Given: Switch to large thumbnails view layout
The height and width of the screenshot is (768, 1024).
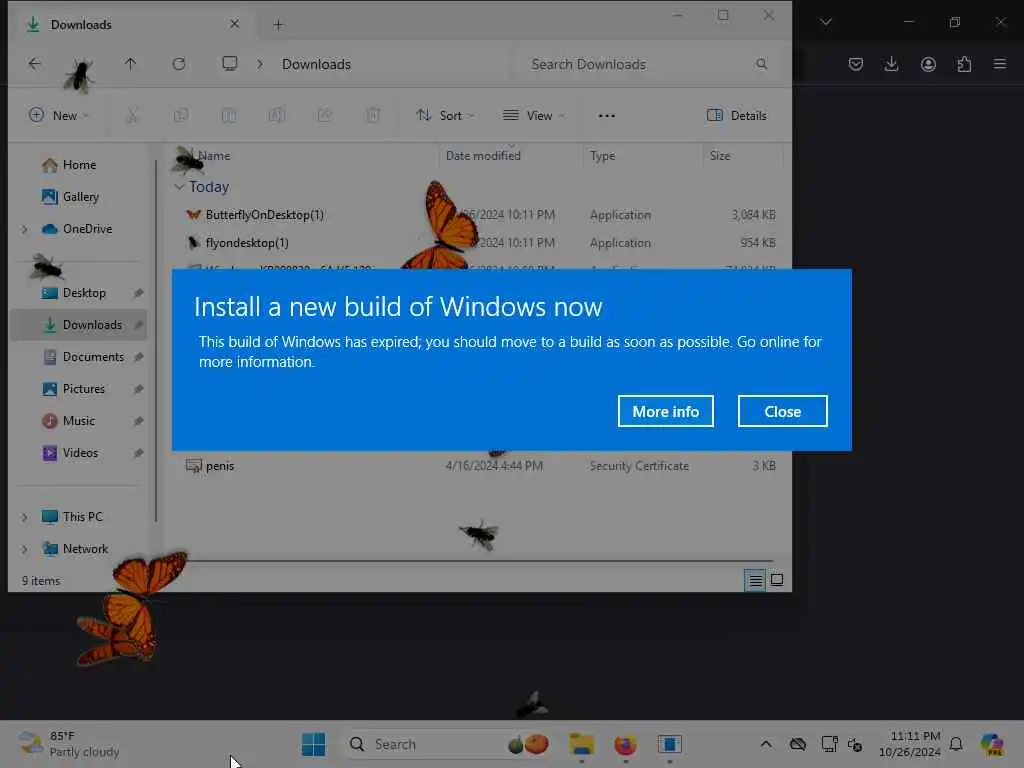Looking at the screenshot, I should pyautogui.click(x=777, y=580).
